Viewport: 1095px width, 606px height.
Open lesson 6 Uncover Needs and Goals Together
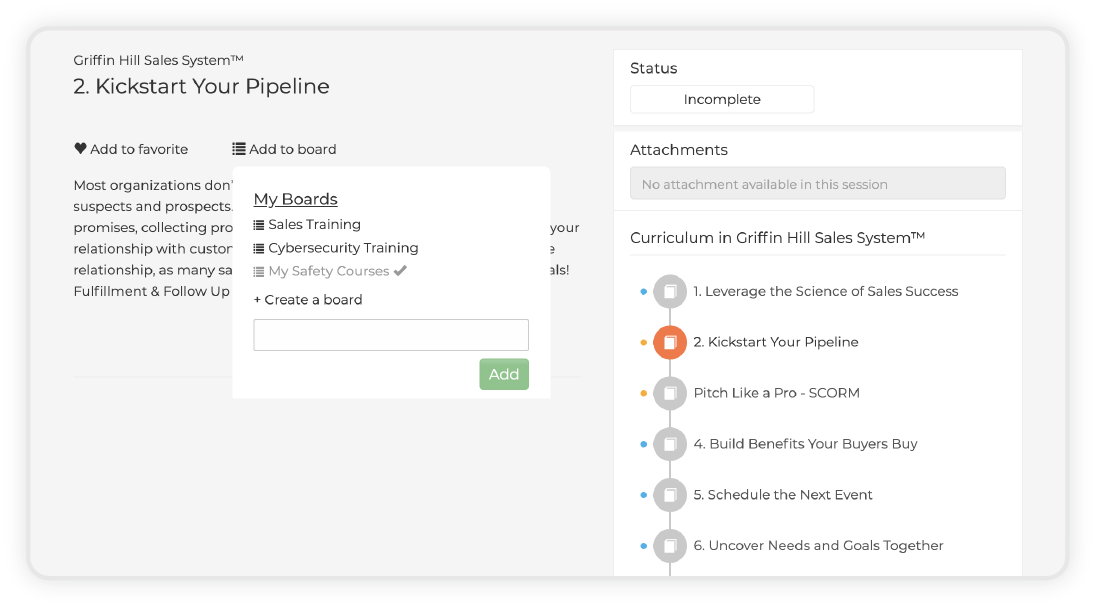[818, 545]
